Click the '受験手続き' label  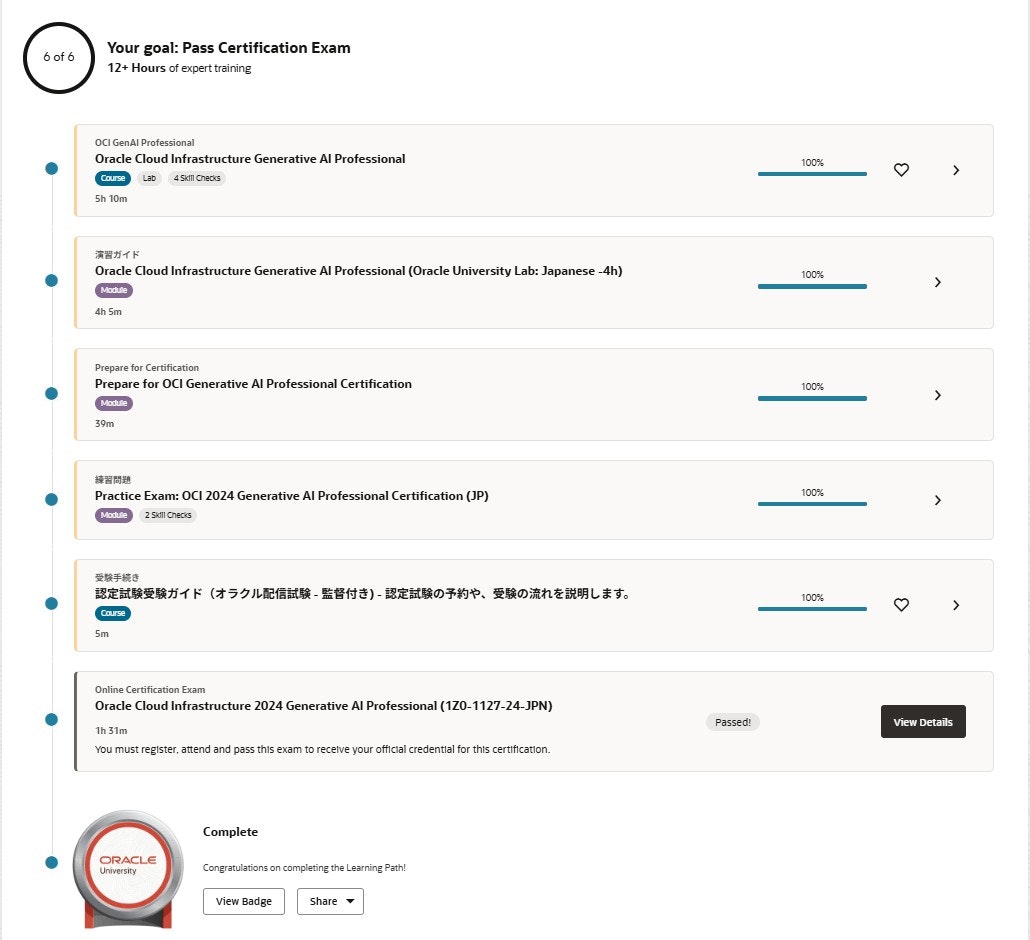pos(117,577)
